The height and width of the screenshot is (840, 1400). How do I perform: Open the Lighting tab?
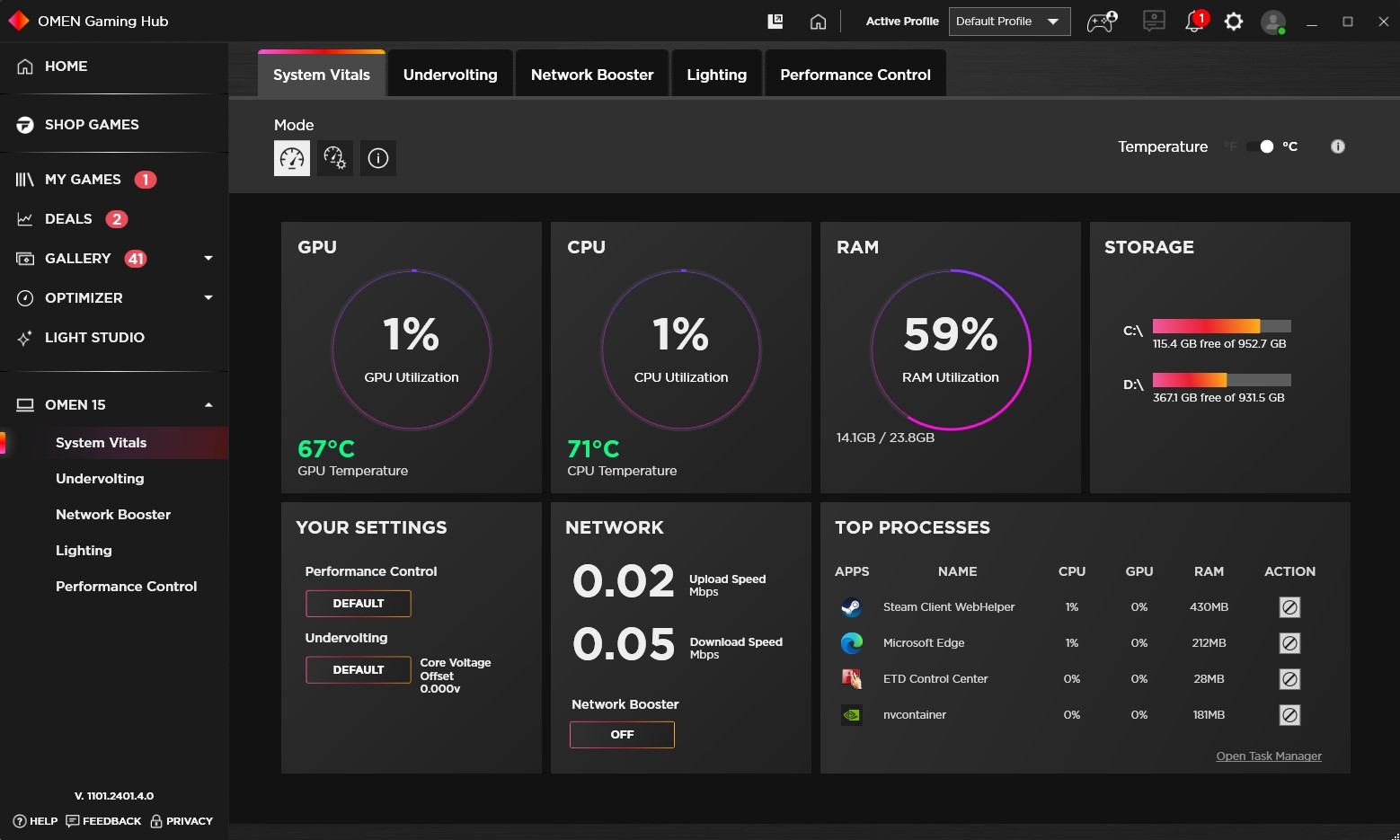pos(716,74)
